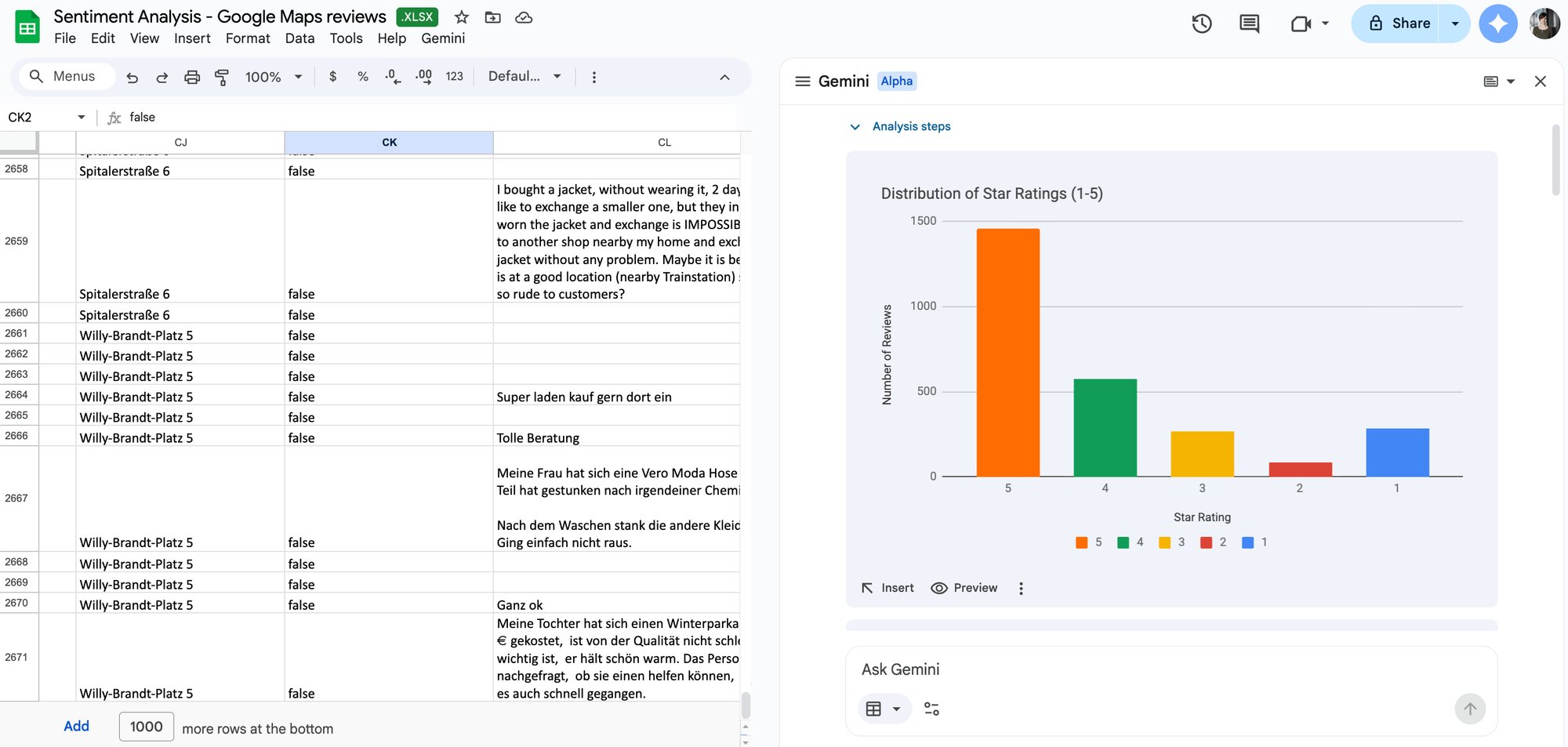Open Gemini panel hamburger menu
Image resolution: width=1568 pixels, height=747 pixels.
(x=802, y=81)
